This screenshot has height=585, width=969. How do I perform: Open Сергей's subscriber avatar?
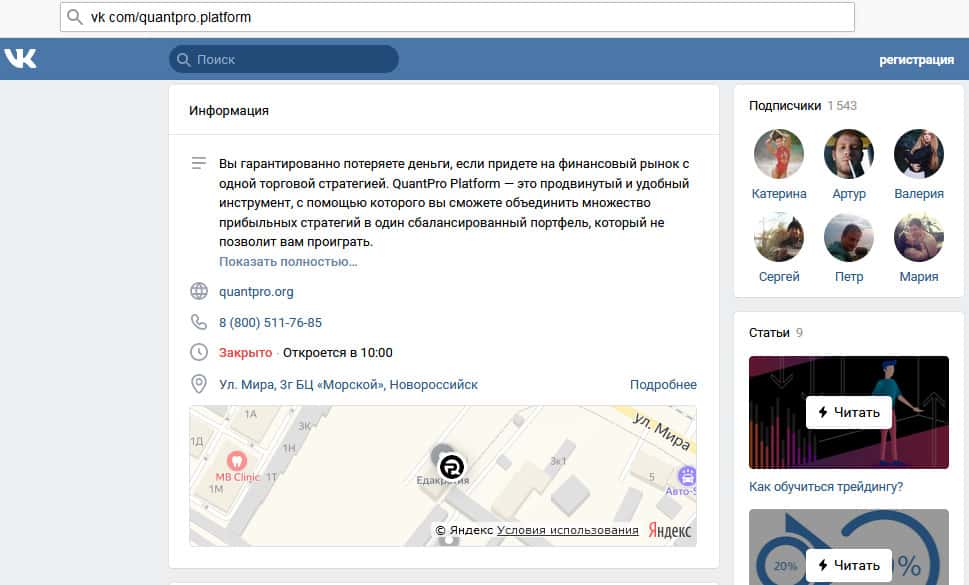779,237
